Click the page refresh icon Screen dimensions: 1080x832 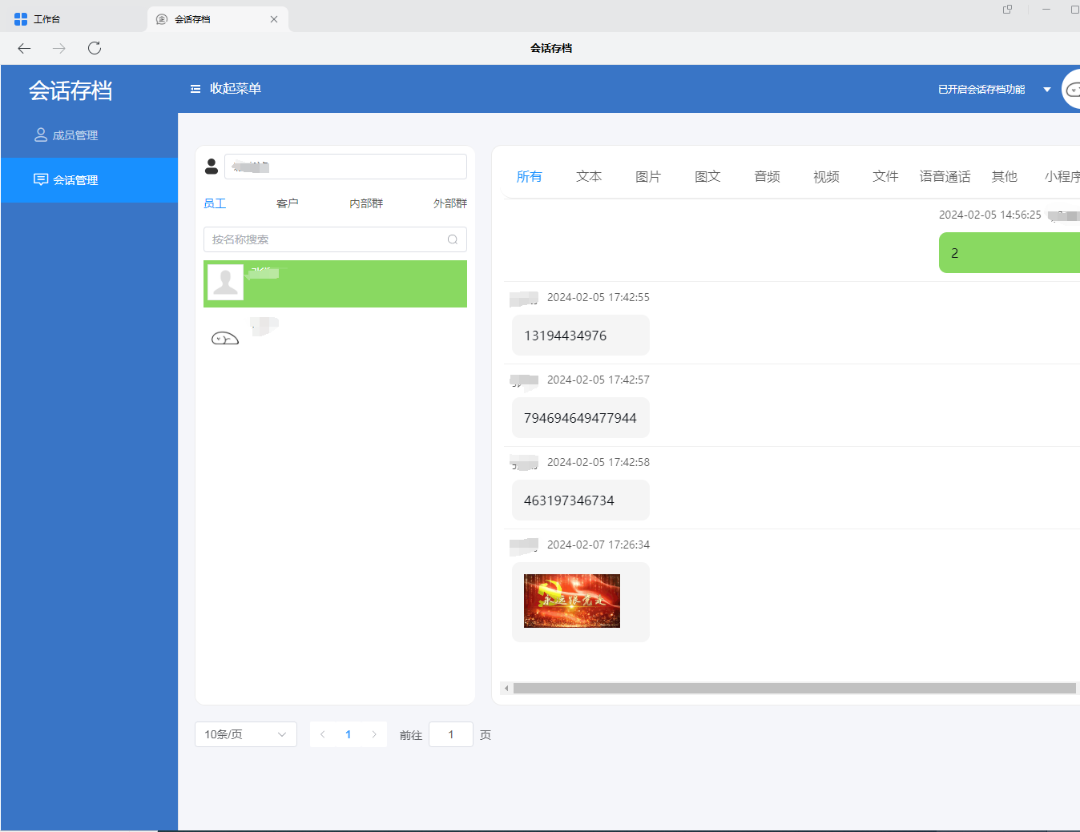[x=94, y=48]
